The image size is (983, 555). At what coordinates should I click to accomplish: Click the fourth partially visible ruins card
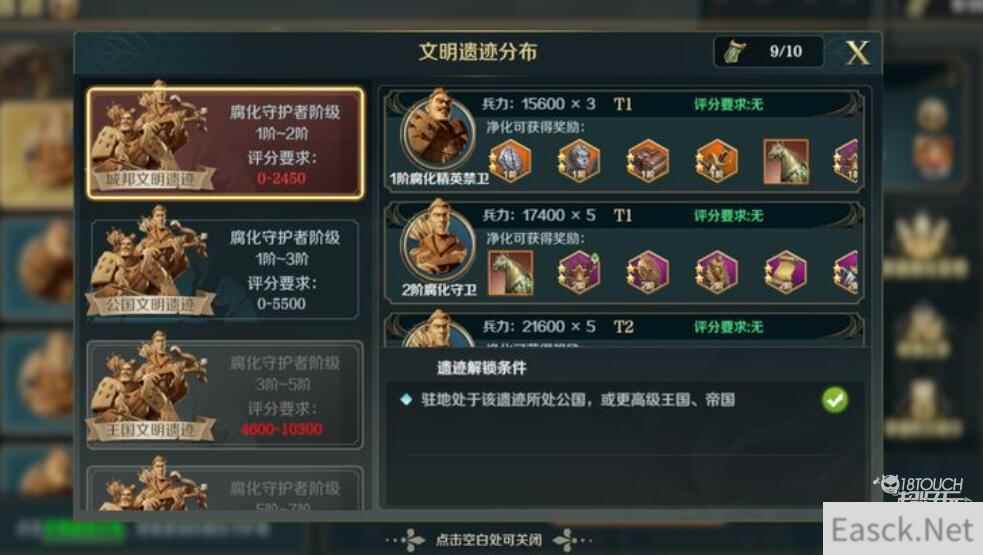click(x=225, y=488)
